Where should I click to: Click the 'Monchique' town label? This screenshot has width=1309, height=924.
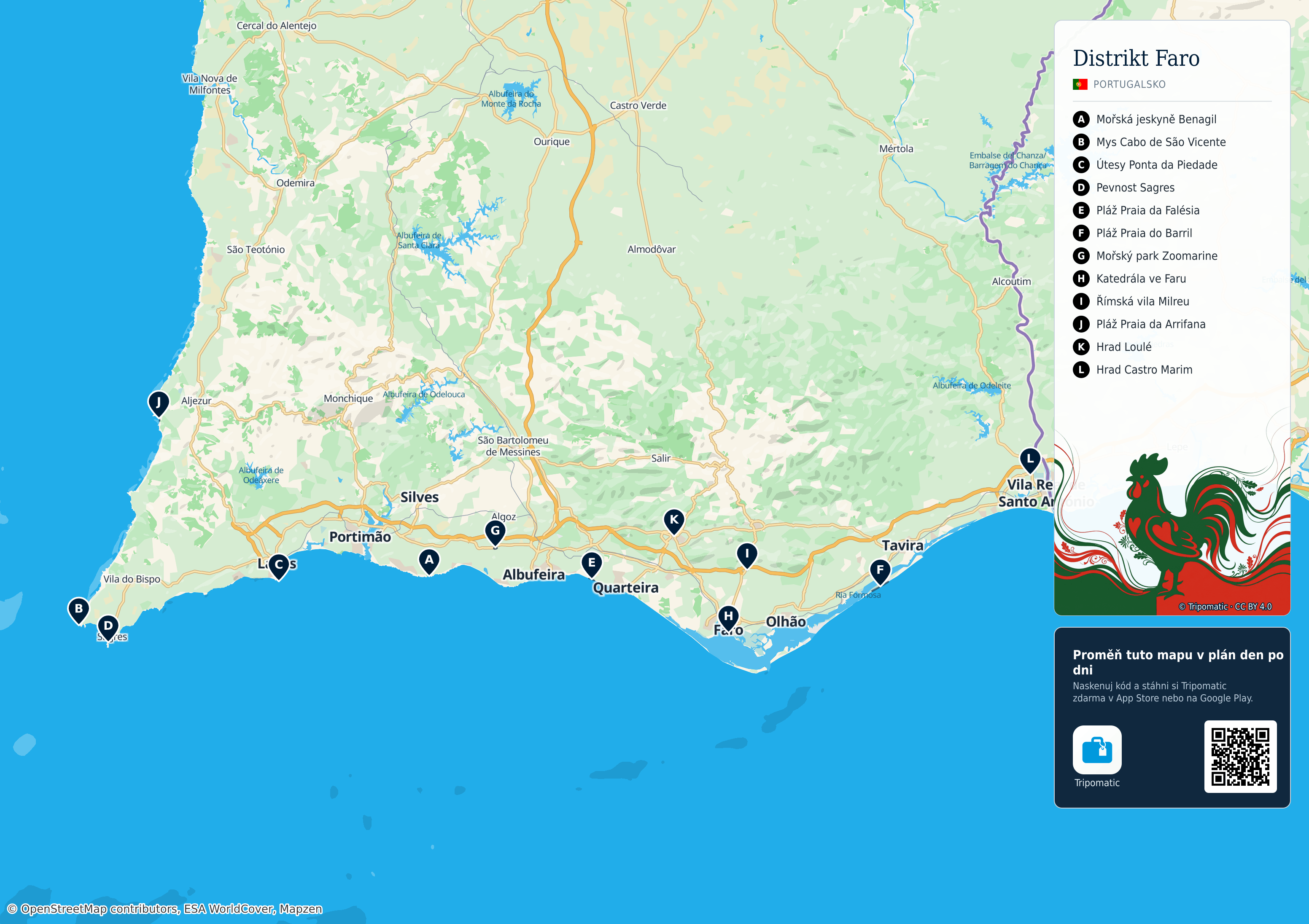coord(348,398)
